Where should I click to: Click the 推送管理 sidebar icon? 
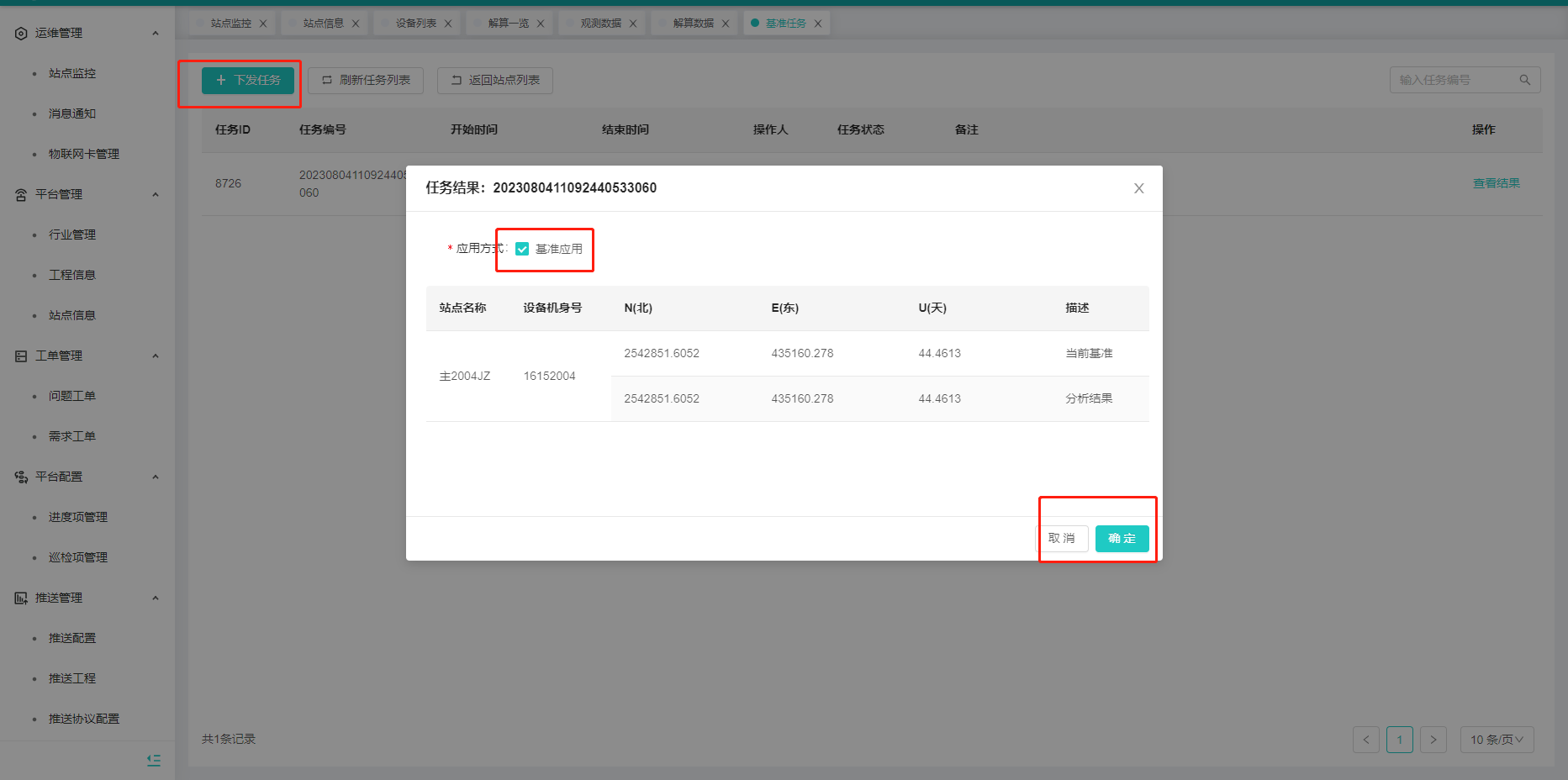(x=21, y=598)
